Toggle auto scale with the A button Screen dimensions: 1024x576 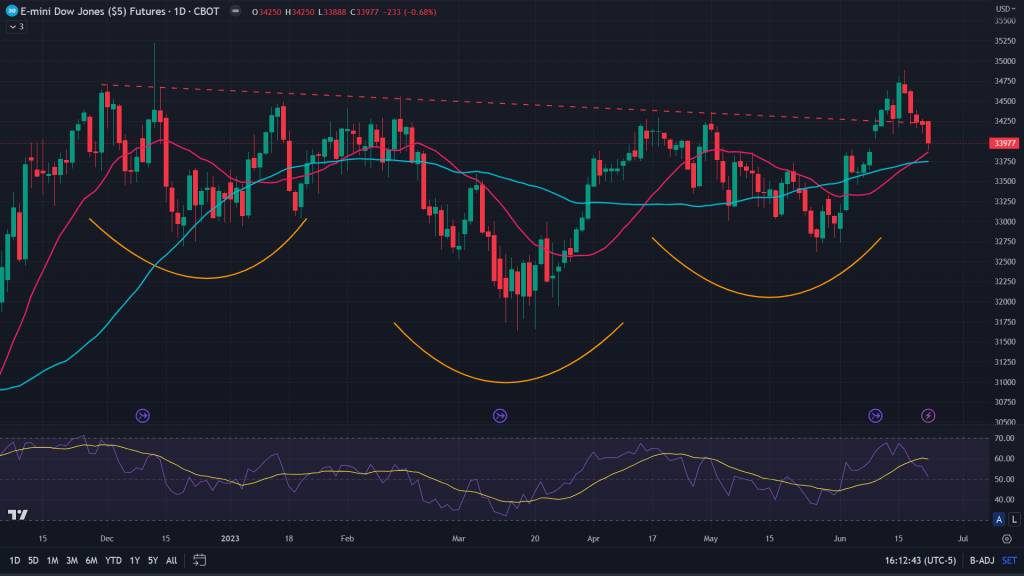(x=999, y=518)
